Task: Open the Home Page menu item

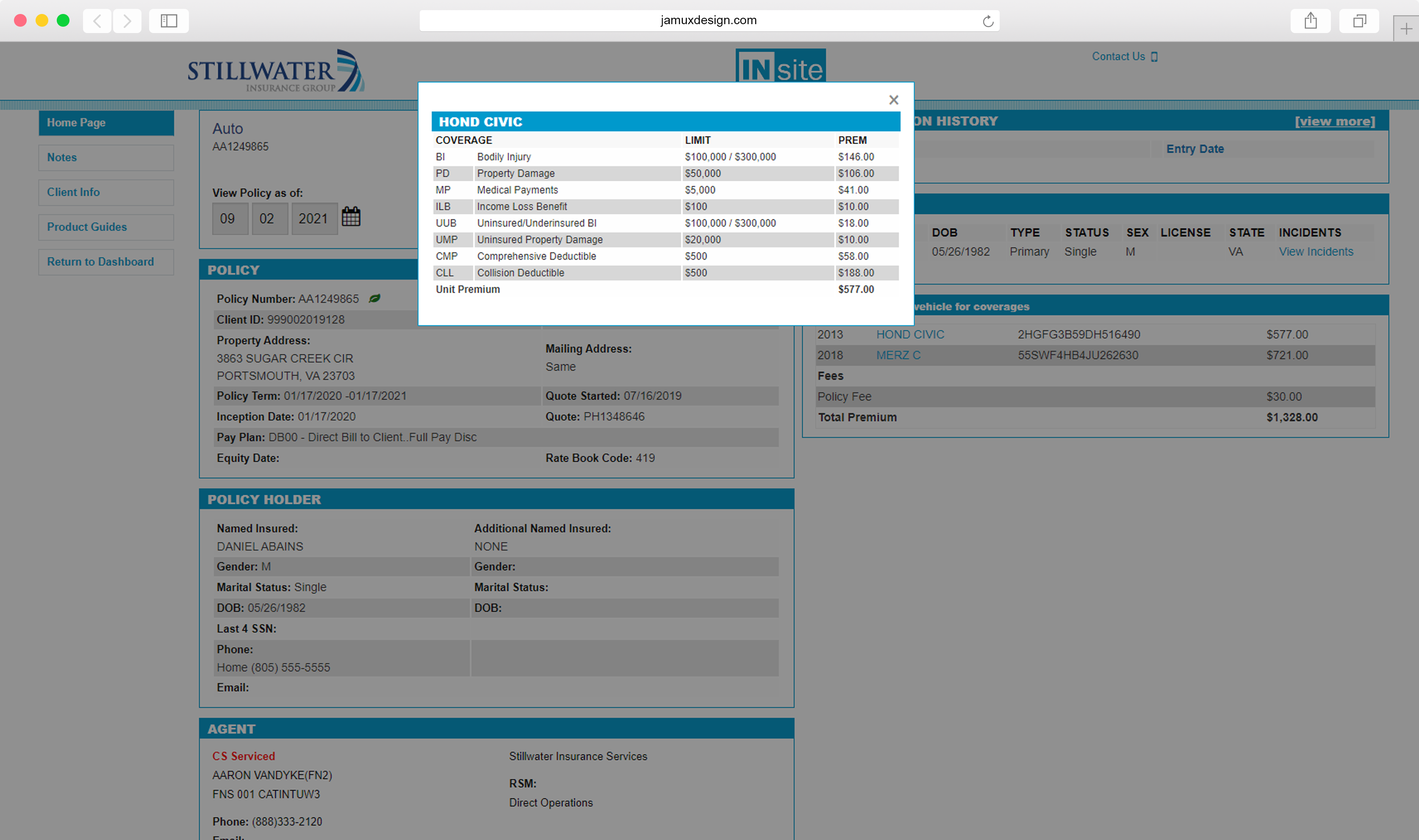Action: click(x=106, y=123)
